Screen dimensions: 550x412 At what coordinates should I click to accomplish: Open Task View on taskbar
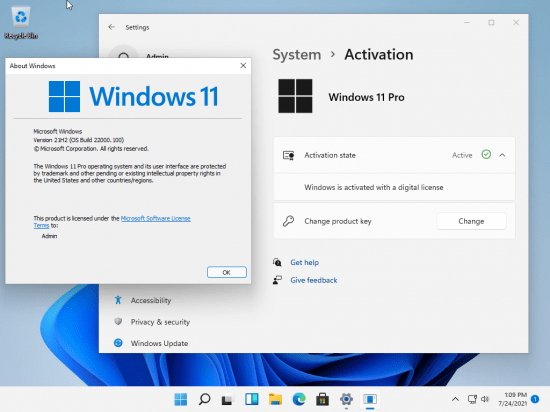[228, 399]
